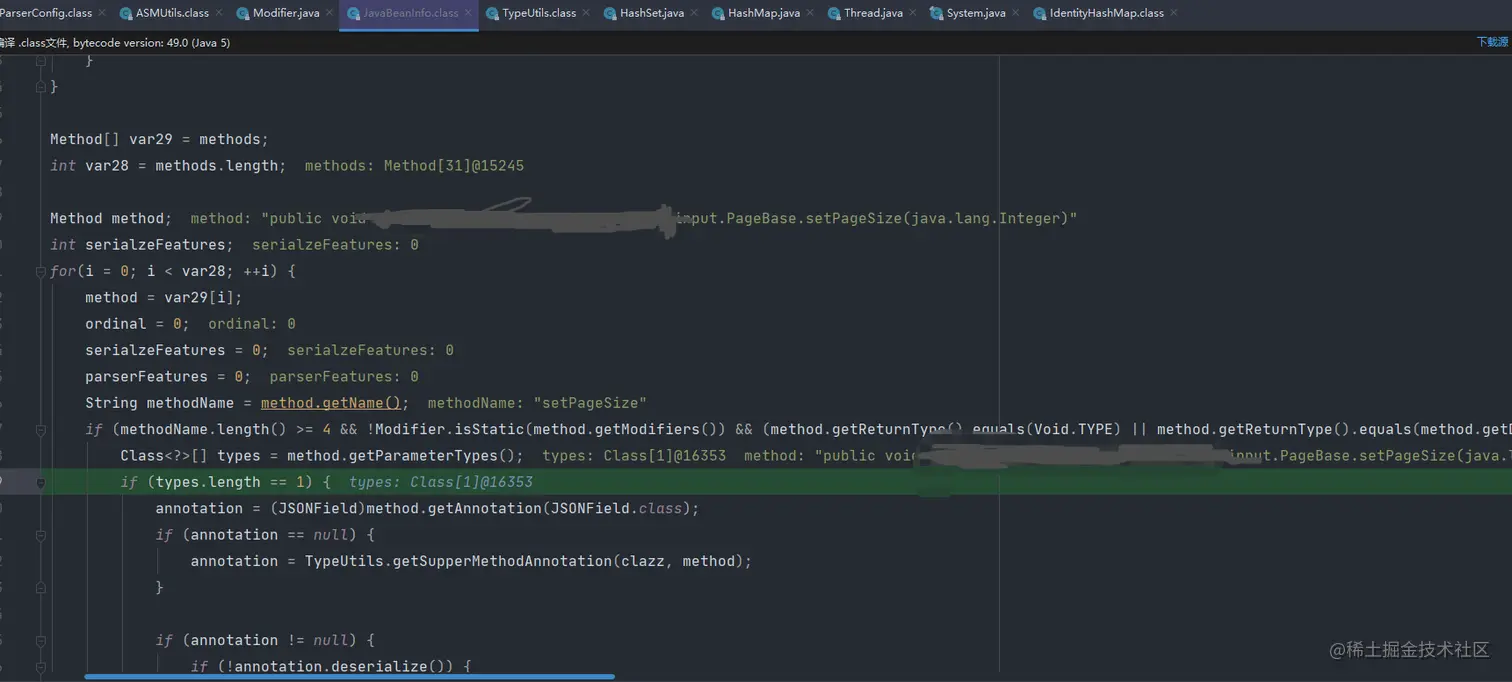
Task: Click the HashMap.java file icon
Action: (x=718, y=13)
